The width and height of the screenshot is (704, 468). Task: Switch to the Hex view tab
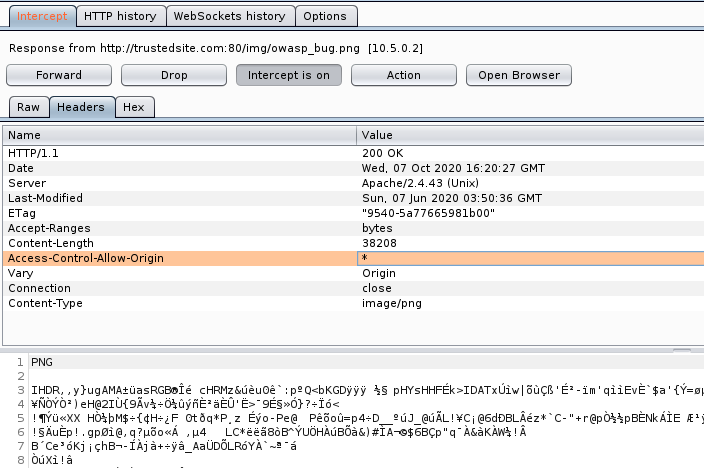[134, 107]
